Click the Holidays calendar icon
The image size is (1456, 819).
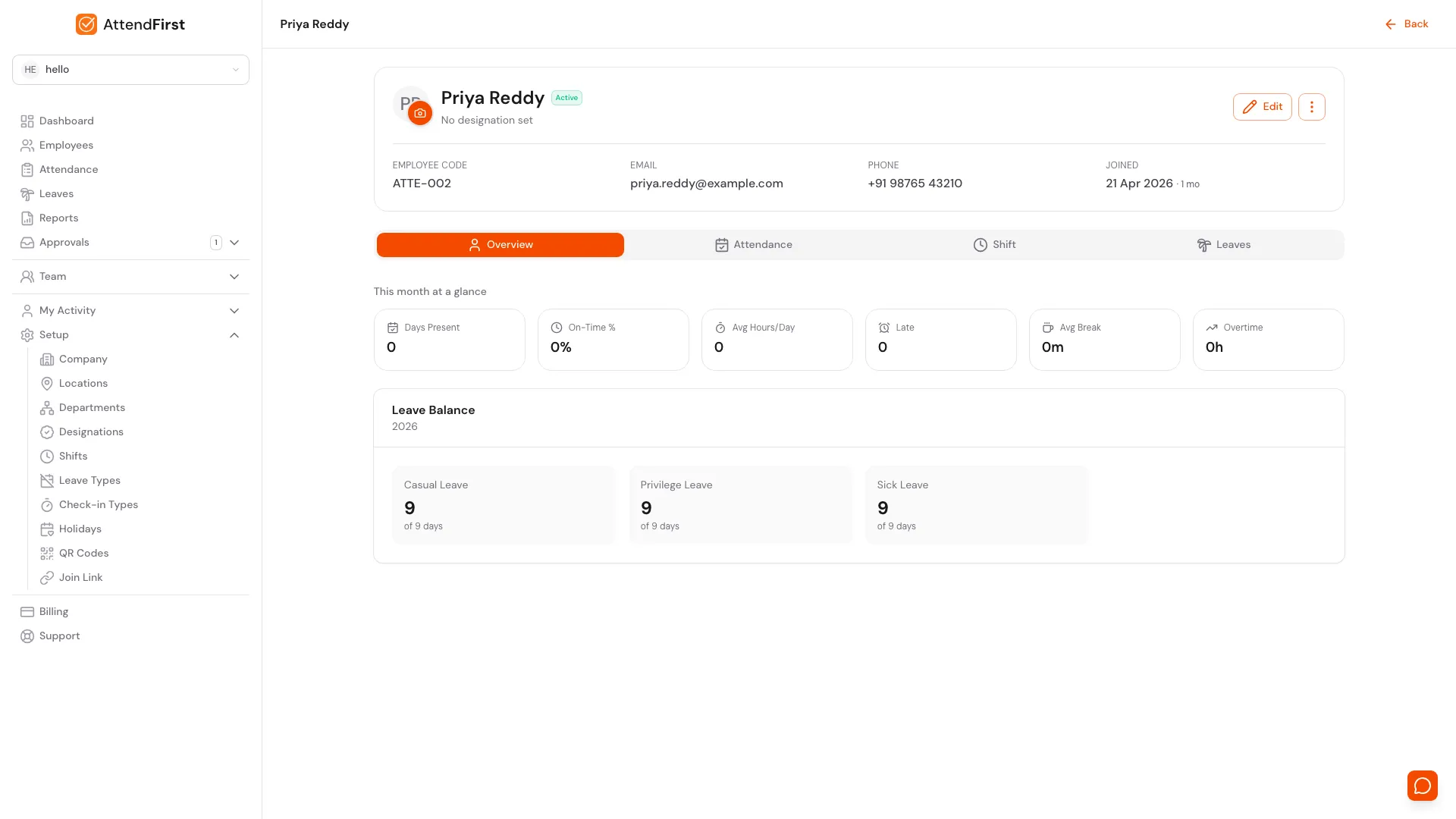[x=47, y=529]
